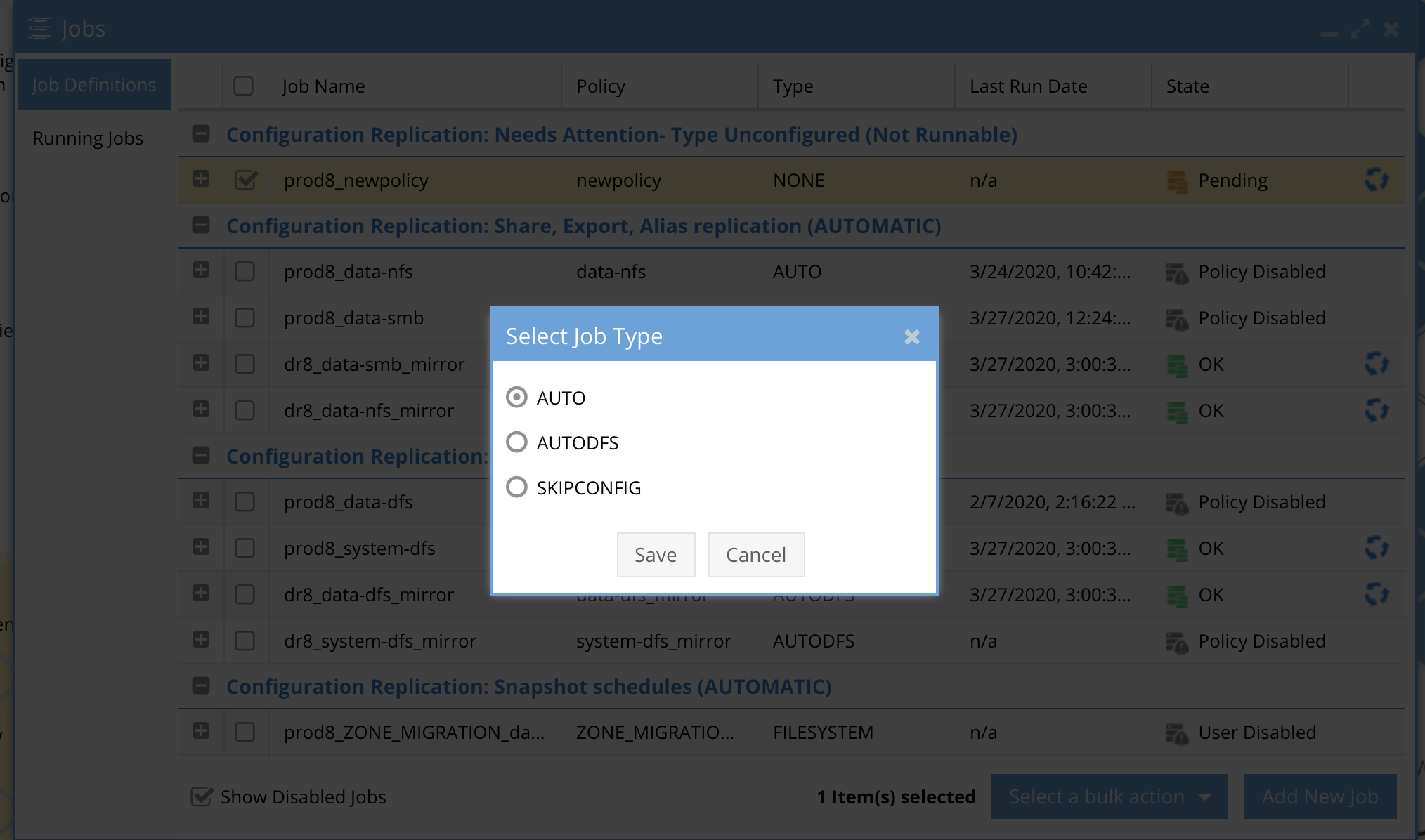
Task: Uncheck the prod8_newpolicy job checkbox
Action: [x=245, y=180]
